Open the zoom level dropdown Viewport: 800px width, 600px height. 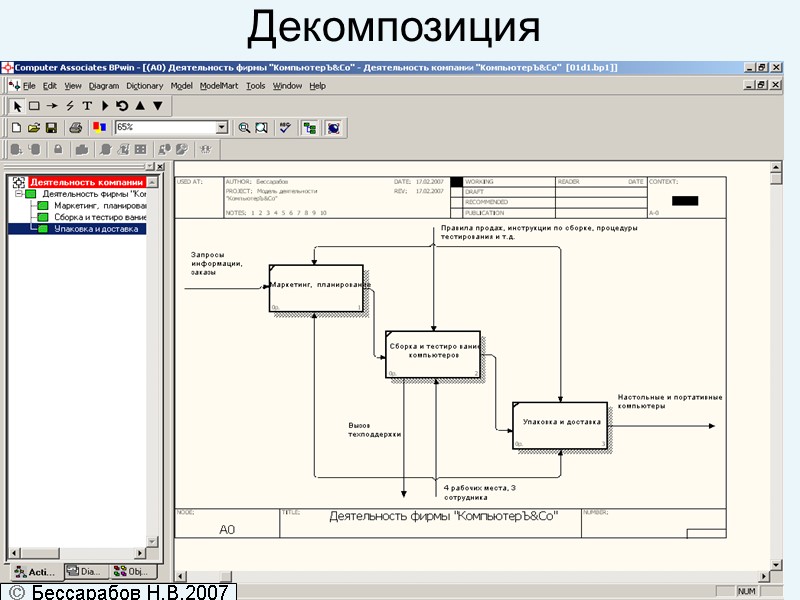point(221,127)
